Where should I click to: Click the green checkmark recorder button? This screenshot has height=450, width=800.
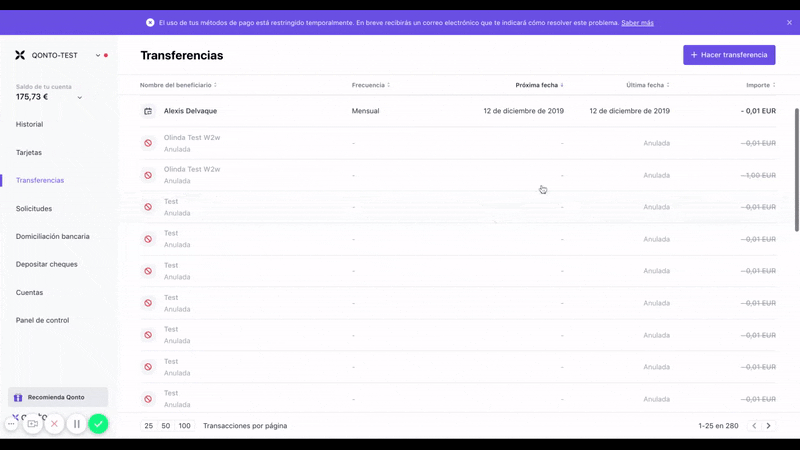(98, 423)
